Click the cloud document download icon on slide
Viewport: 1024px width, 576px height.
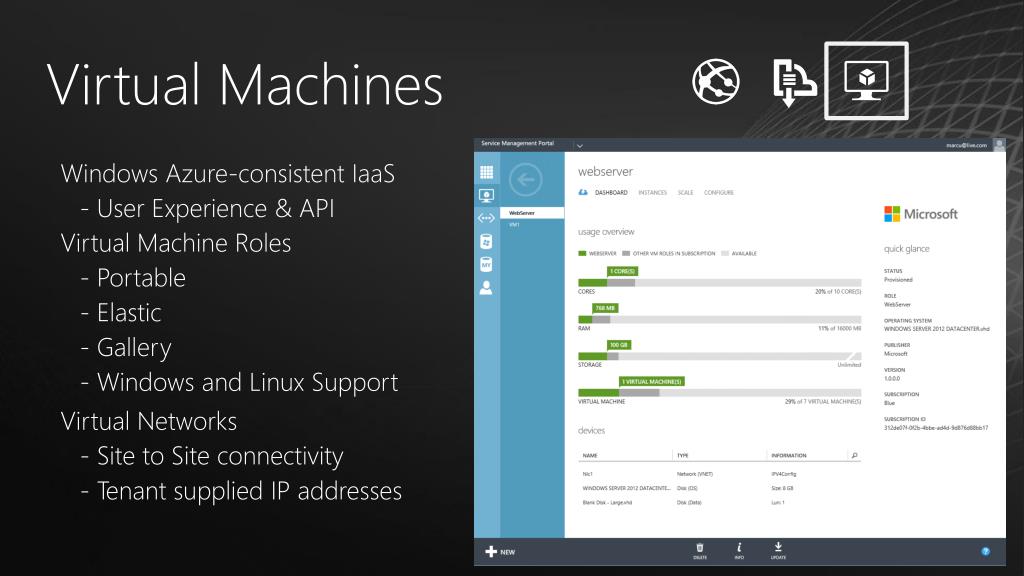coord(794,82)
